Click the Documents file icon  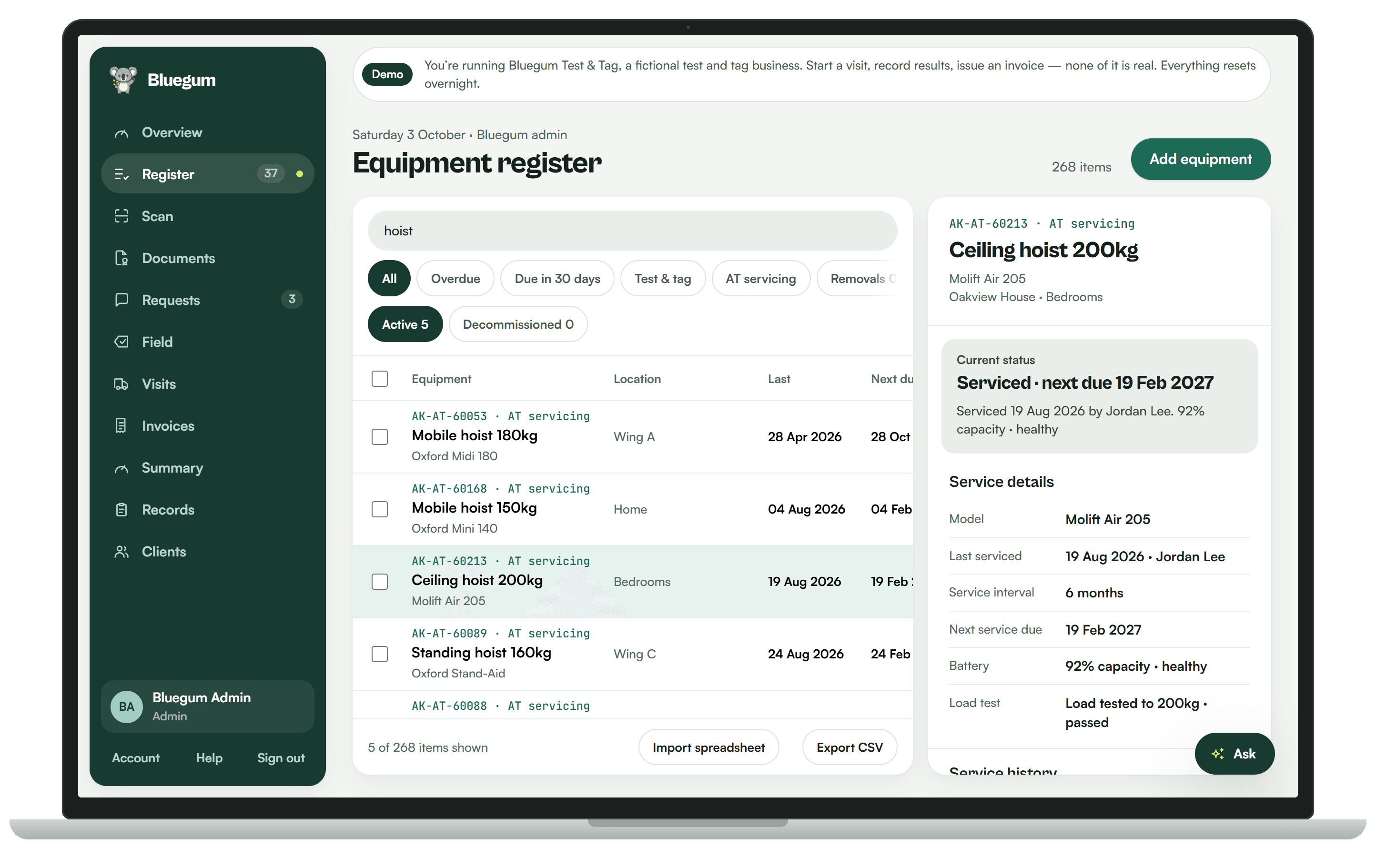tap(121, 258)
